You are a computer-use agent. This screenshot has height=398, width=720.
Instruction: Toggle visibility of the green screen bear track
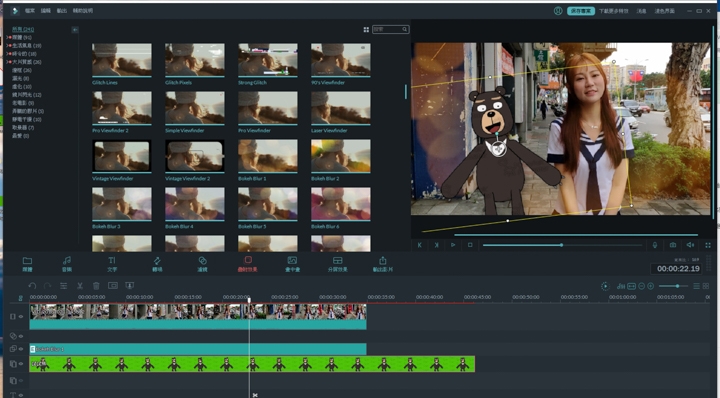click(21, 364)
